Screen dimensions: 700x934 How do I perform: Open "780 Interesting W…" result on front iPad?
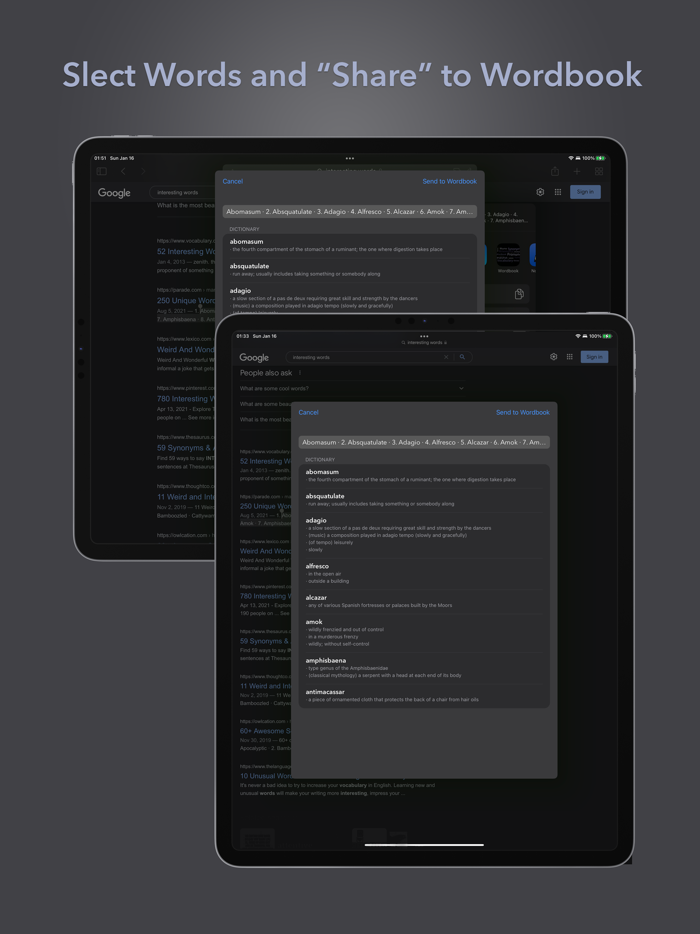click(x=265, y=596)
